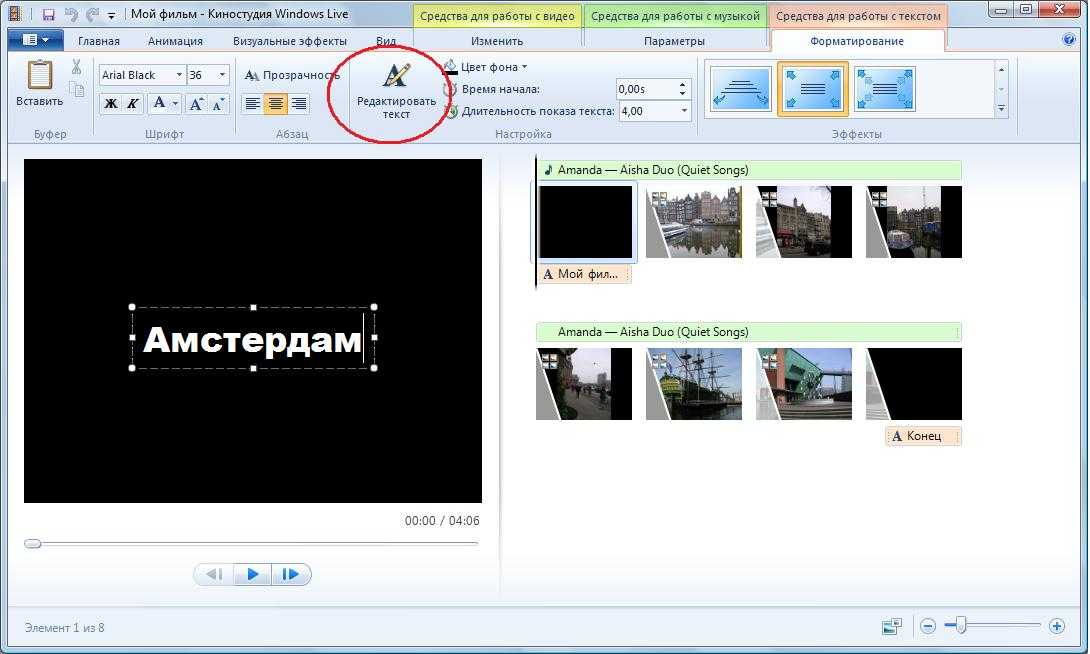Click the Мой фил... title caption
The image size is (1090, 654).
point(585,274)
